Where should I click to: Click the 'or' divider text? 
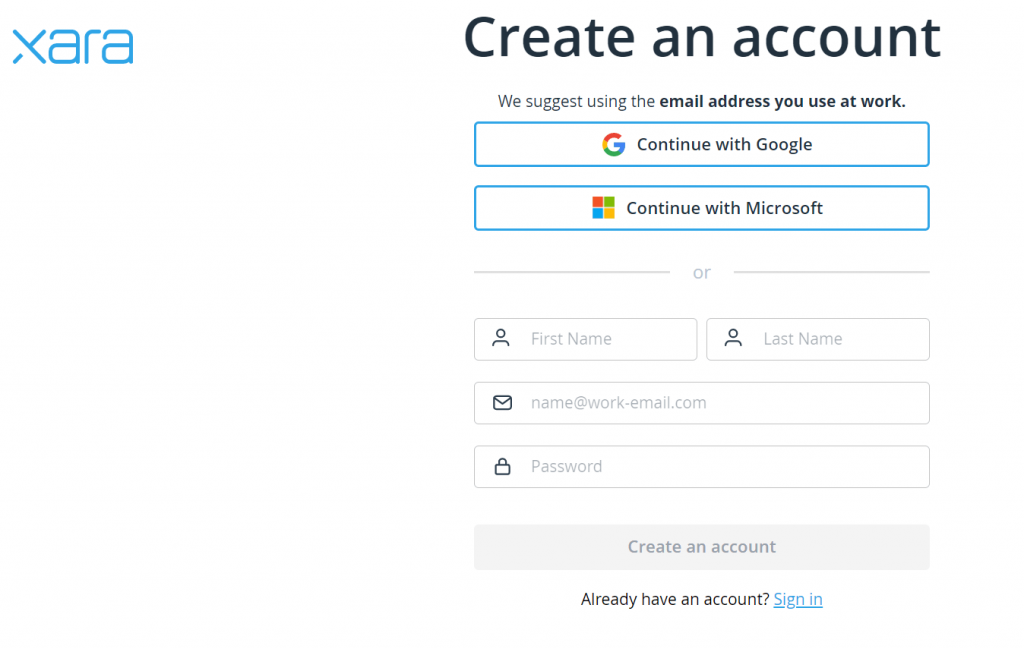(701, 272)
